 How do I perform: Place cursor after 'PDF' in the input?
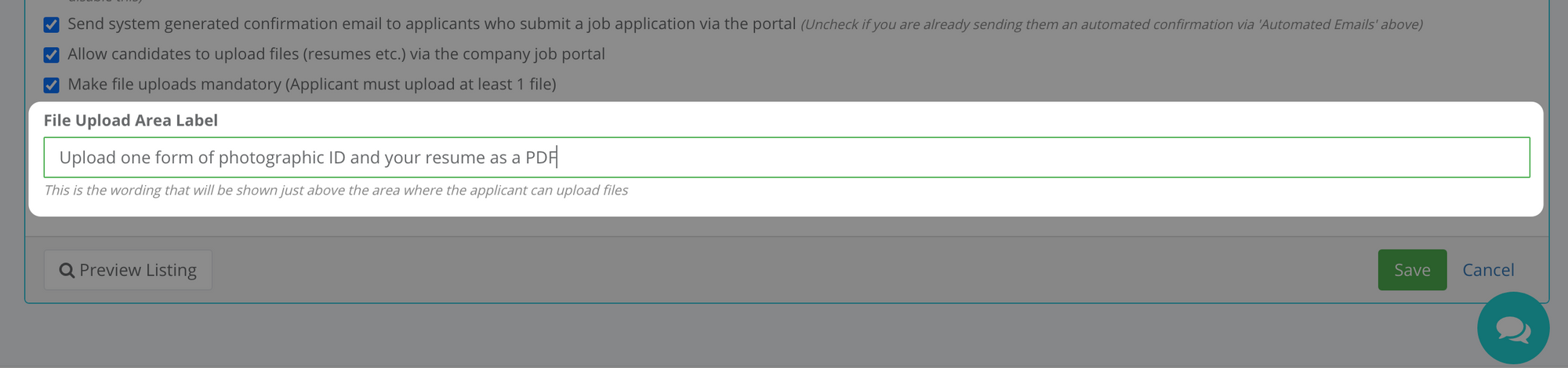[x=557, y=158]
